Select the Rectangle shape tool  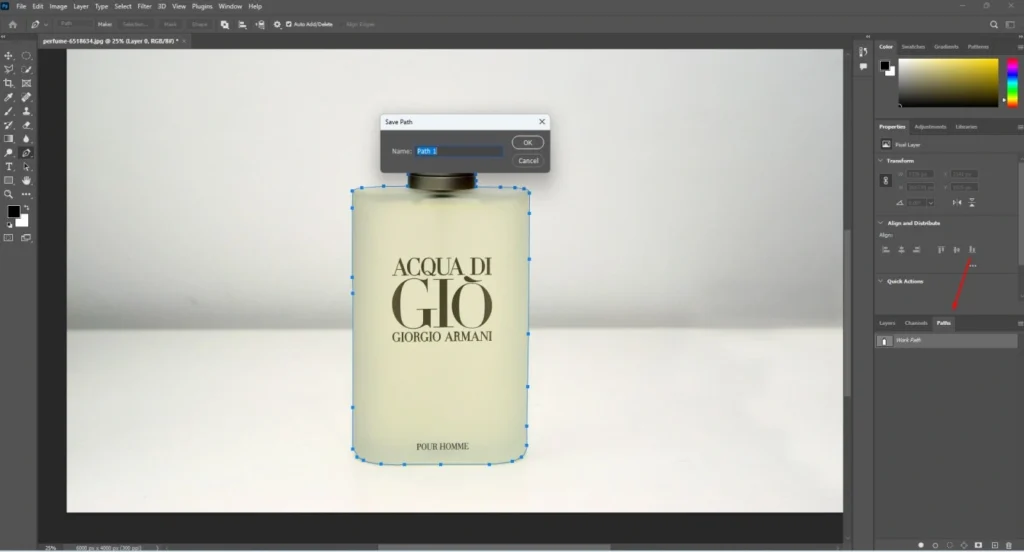(8, 180)
